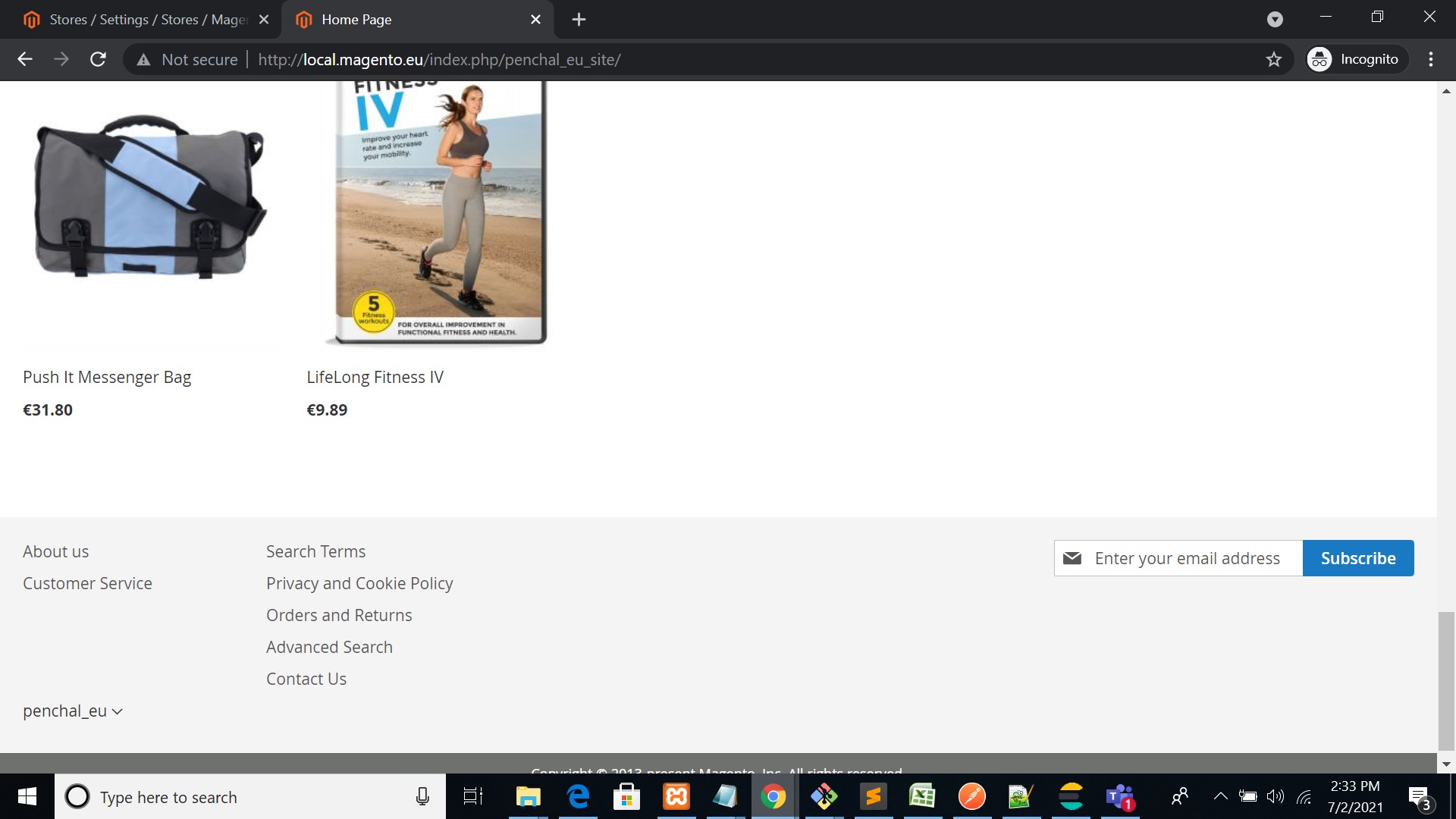Open the Privacy and Cookie Policy page
The width and height of the screenshot is (1456, 819).
(359, 583)
